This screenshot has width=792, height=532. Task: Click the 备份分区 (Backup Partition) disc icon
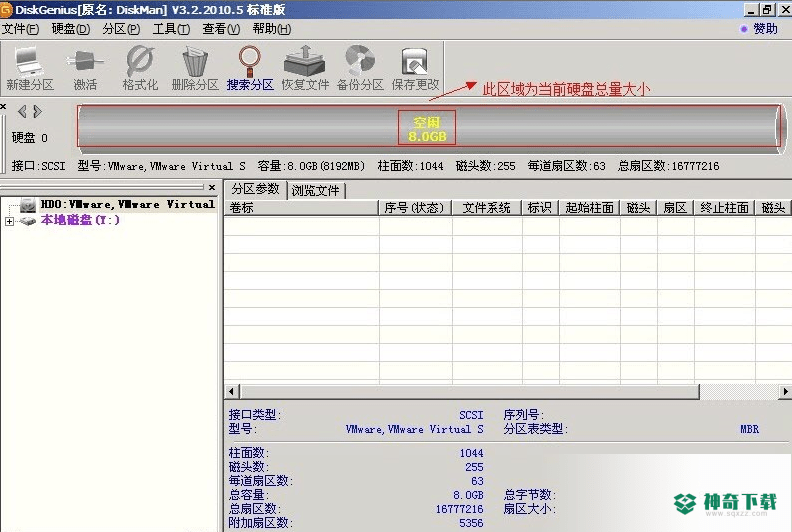[360, 68]
